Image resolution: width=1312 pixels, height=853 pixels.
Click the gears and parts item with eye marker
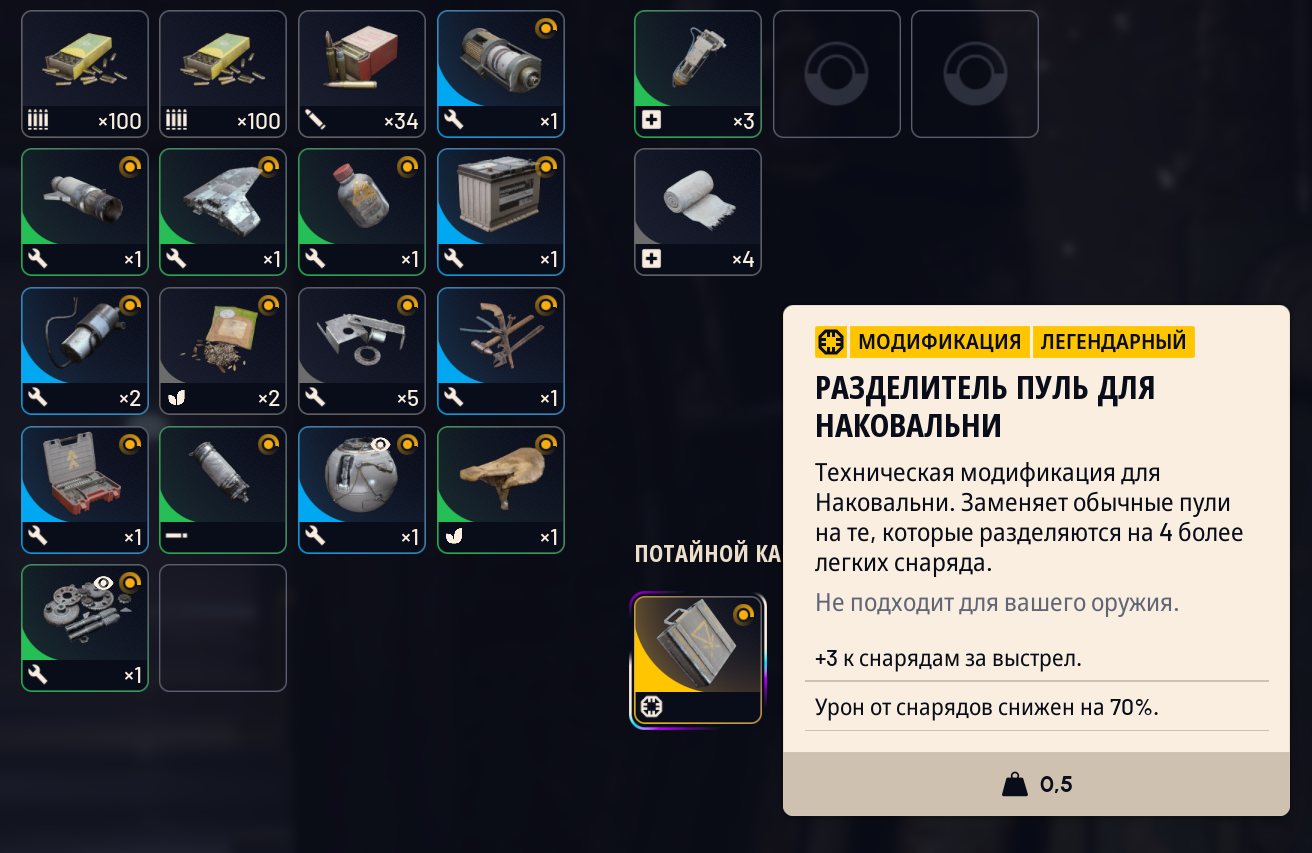coord(85,628)
